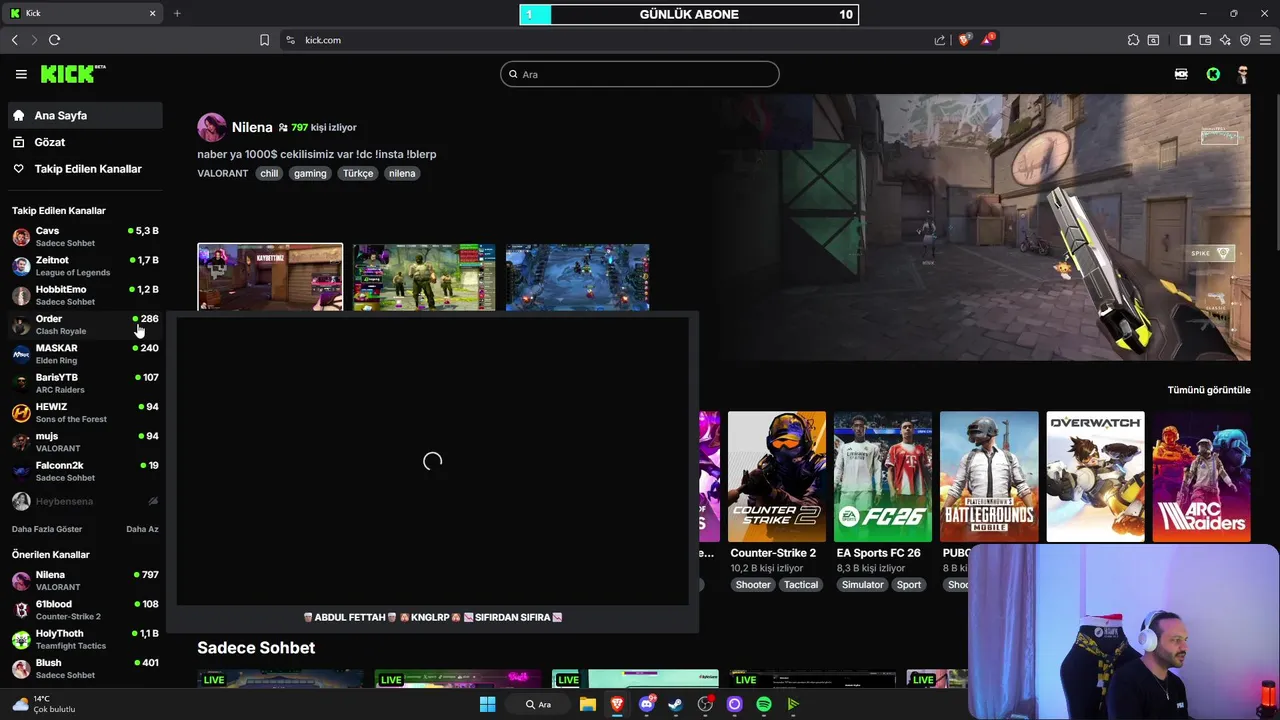Screen dimensions: 1280x720
Task: Open File Explorer from the taskbar
Action: (588, 704)
